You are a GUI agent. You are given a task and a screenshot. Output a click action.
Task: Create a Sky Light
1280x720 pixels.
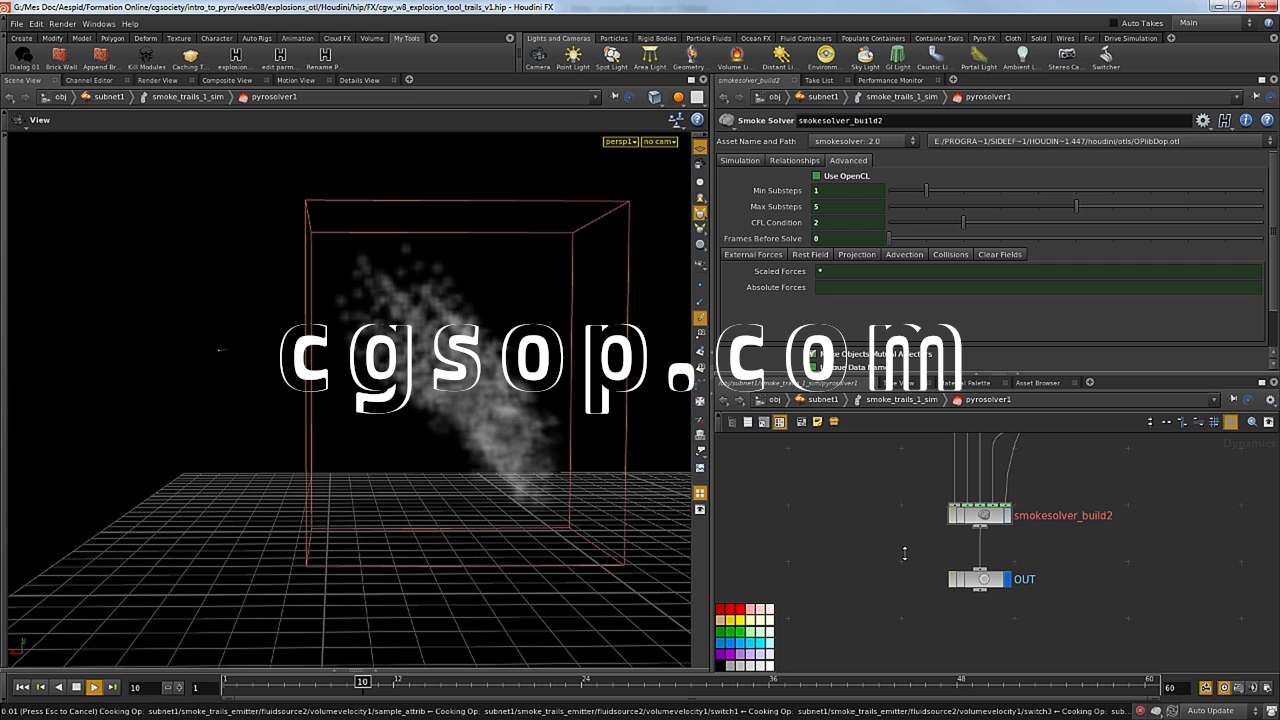[865, 58]
